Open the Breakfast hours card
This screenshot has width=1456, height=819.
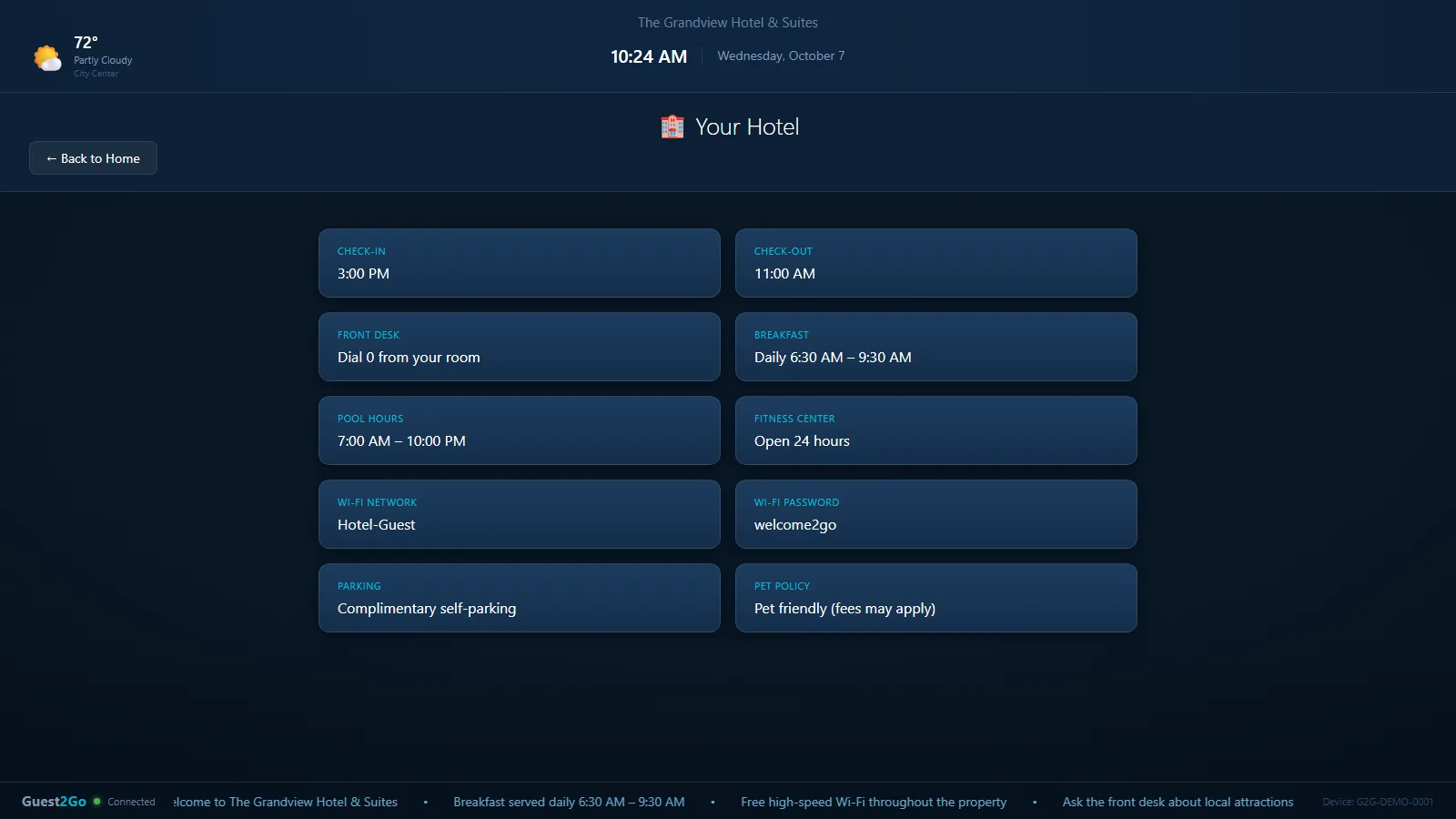[936, 347]
